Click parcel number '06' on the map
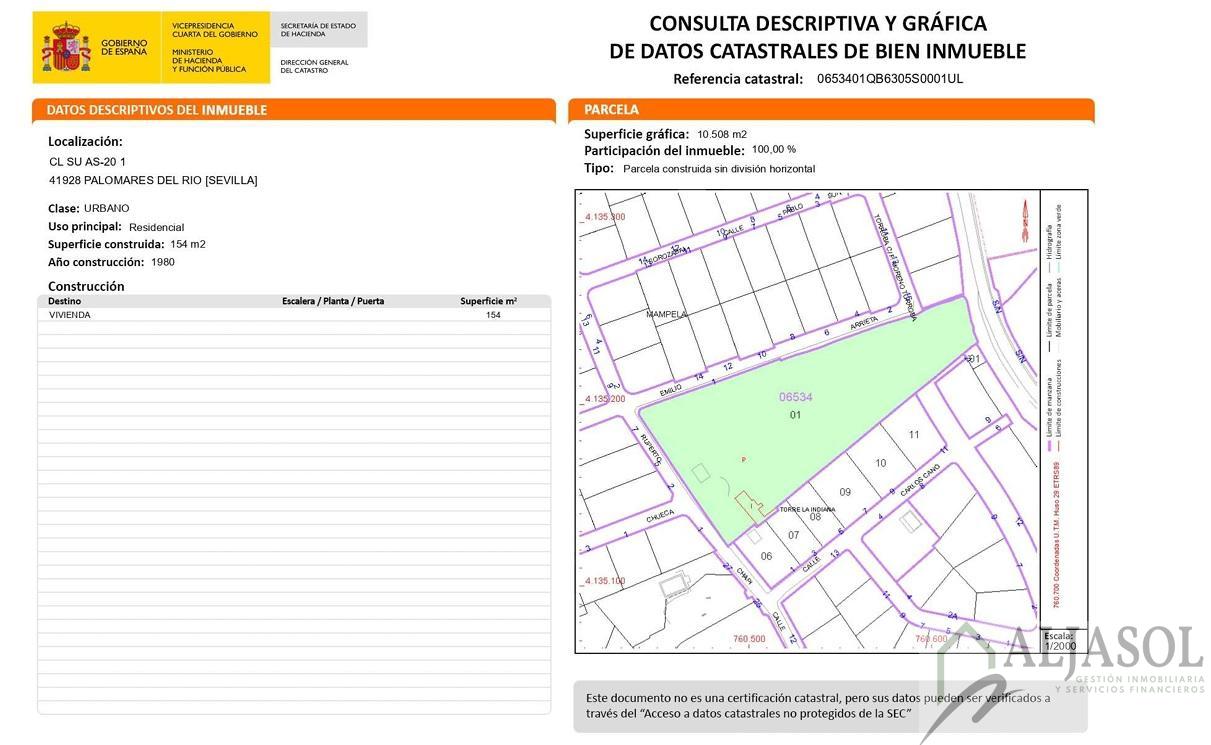Screen dimensions: 1211x745 pyautogui.click(x=766, y=556)
